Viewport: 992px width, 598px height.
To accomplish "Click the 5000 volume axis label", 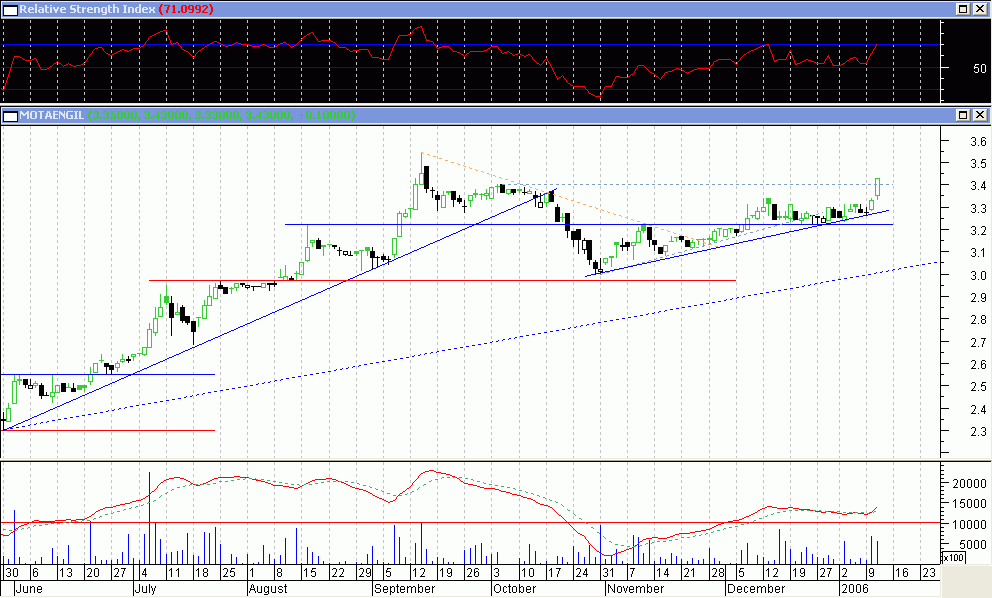I will [x=973, y=545].
